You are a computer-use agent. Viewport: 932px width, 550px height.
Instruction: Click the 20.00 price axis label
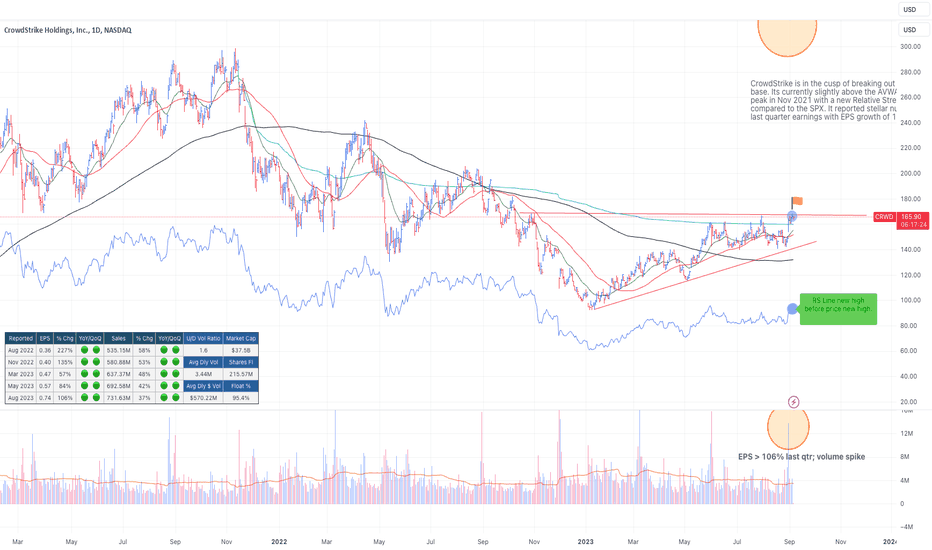(x=910, y=402)
